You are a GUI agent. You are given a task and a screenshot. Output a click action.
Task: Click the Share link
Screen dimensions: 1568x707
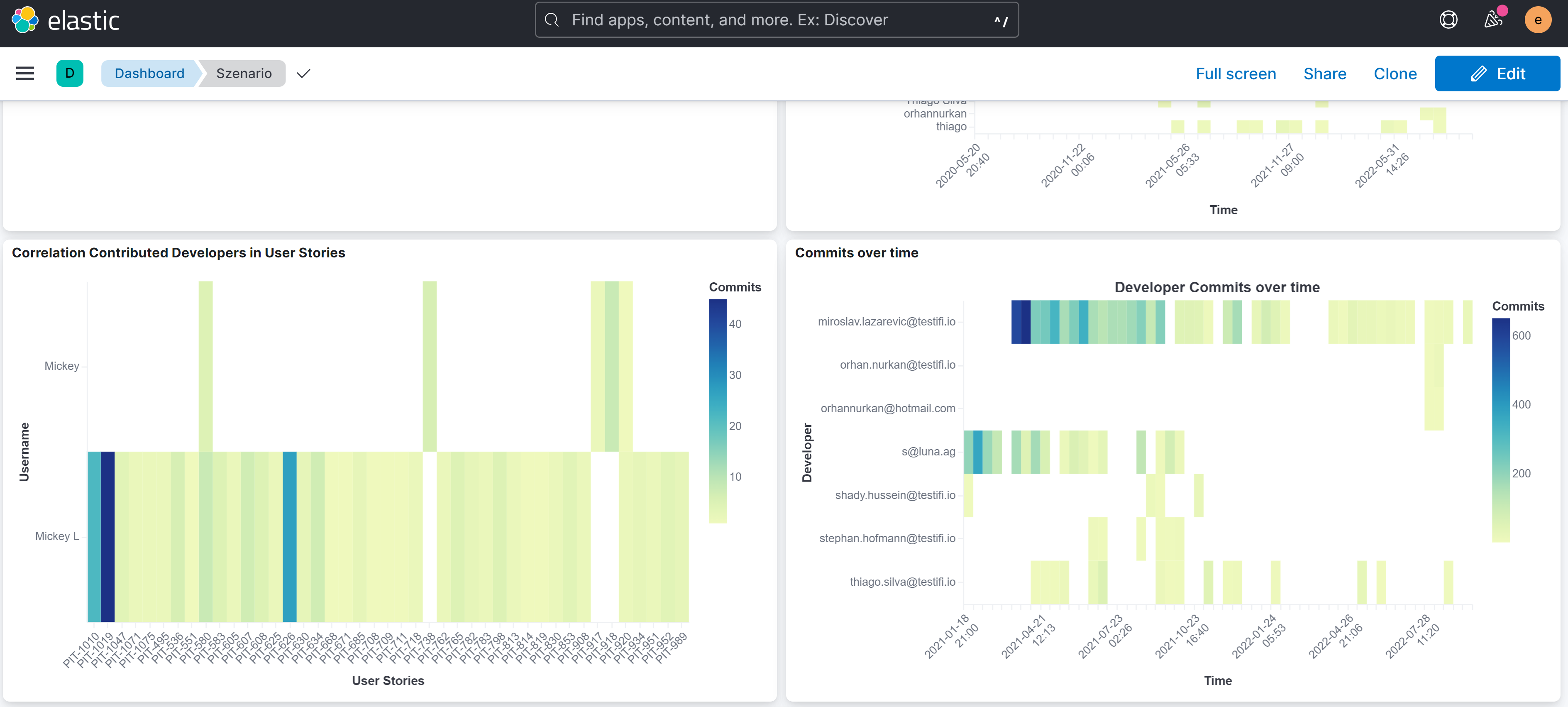point(1324,73)
